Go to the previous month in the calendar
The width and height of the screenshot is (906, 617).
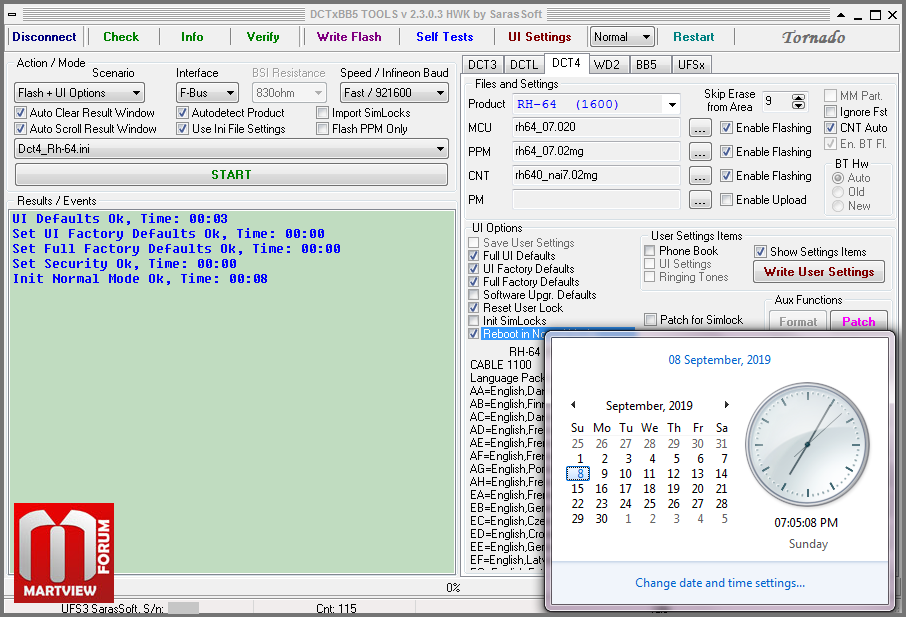(573, 405)
